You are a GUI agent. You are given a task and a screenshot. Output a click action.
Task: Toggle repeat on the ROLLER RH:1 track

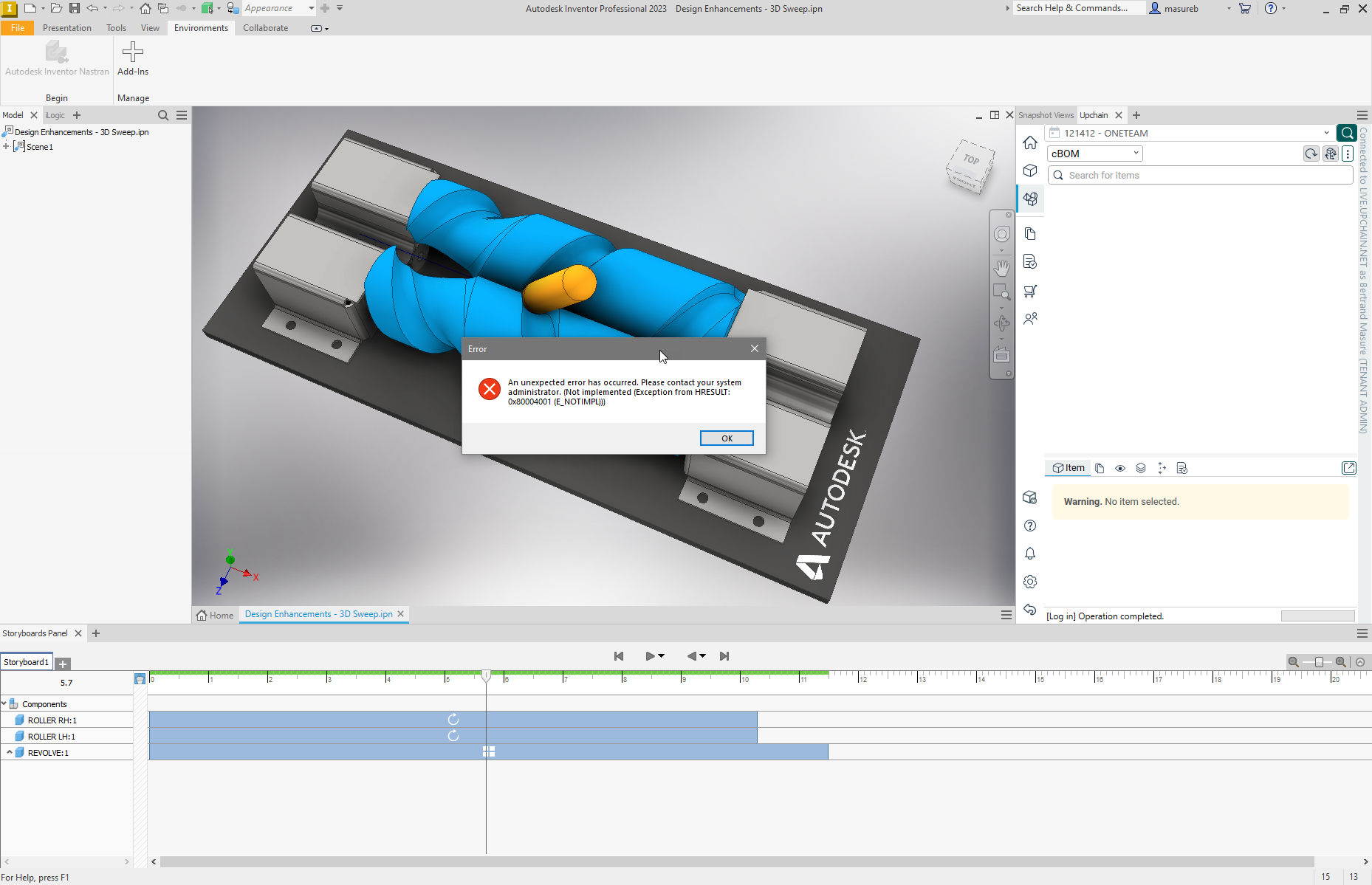coord(453,720)
